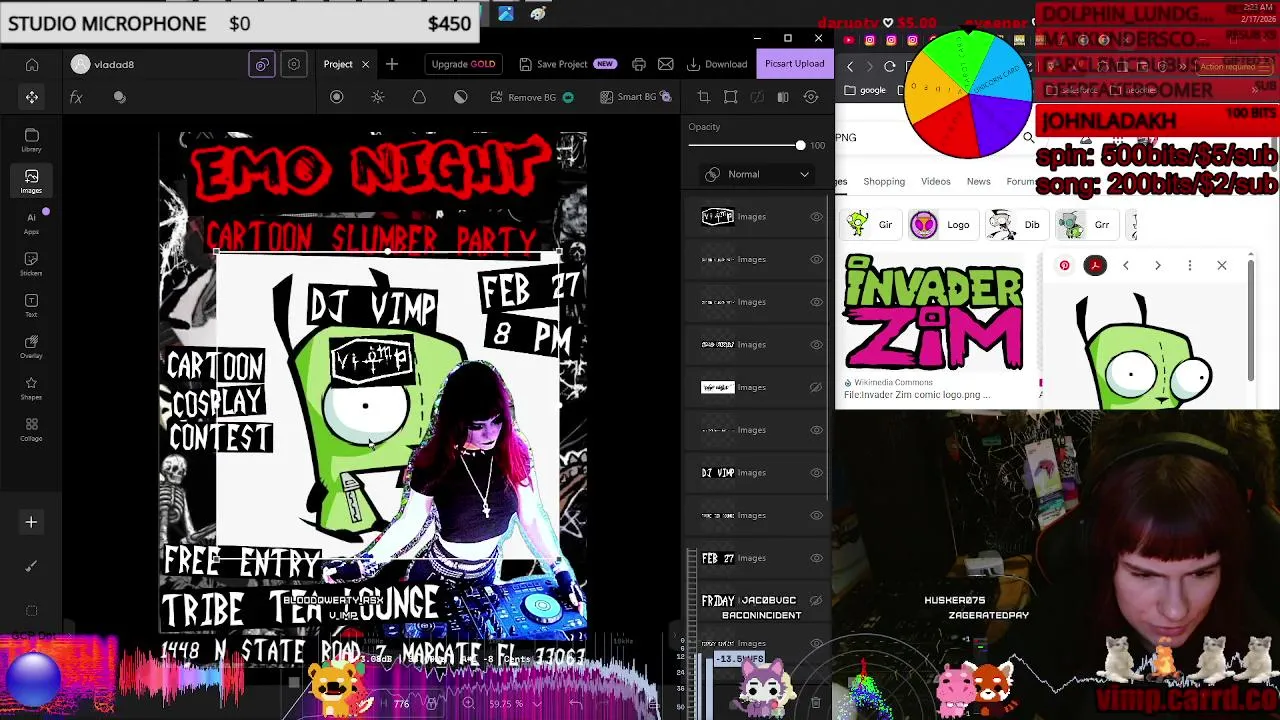This screenshot has height=720, width=1280.
Task: Click the highlighted linked-circles icon beside settings
Action: coord(262,64)
